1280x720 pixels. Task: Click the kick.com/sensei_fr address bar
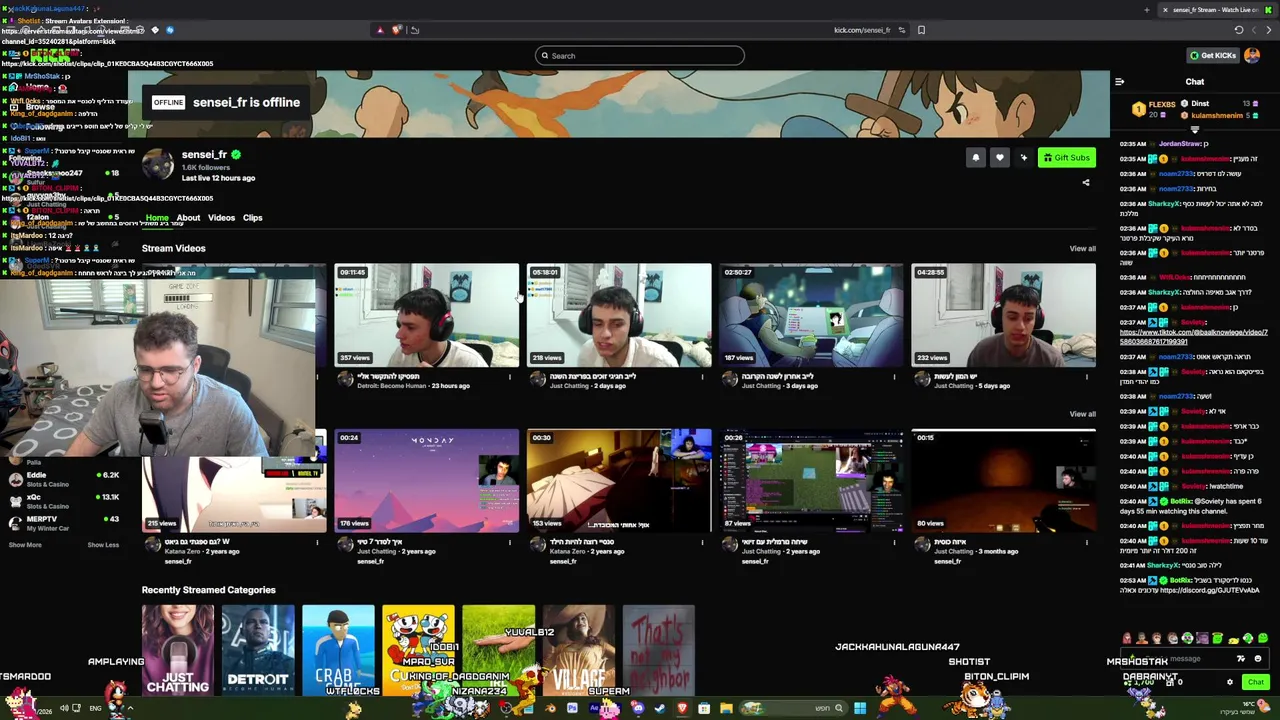tap(862, 30)
